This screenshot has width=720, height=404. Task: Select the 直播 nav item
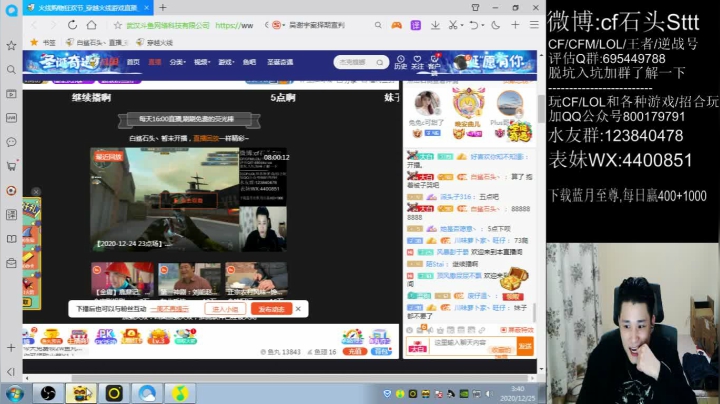click(155, 62)
